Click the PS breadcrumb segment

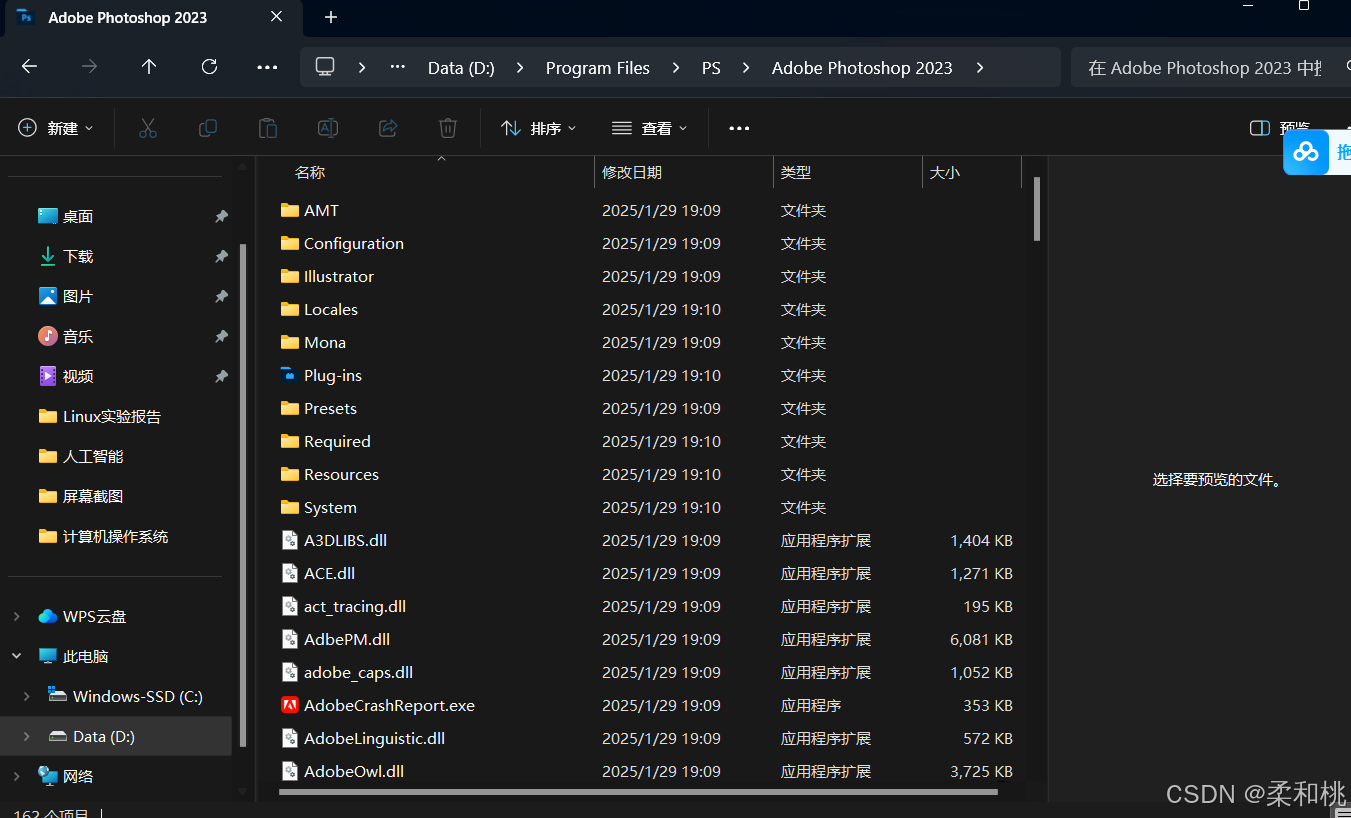(711, 68)
